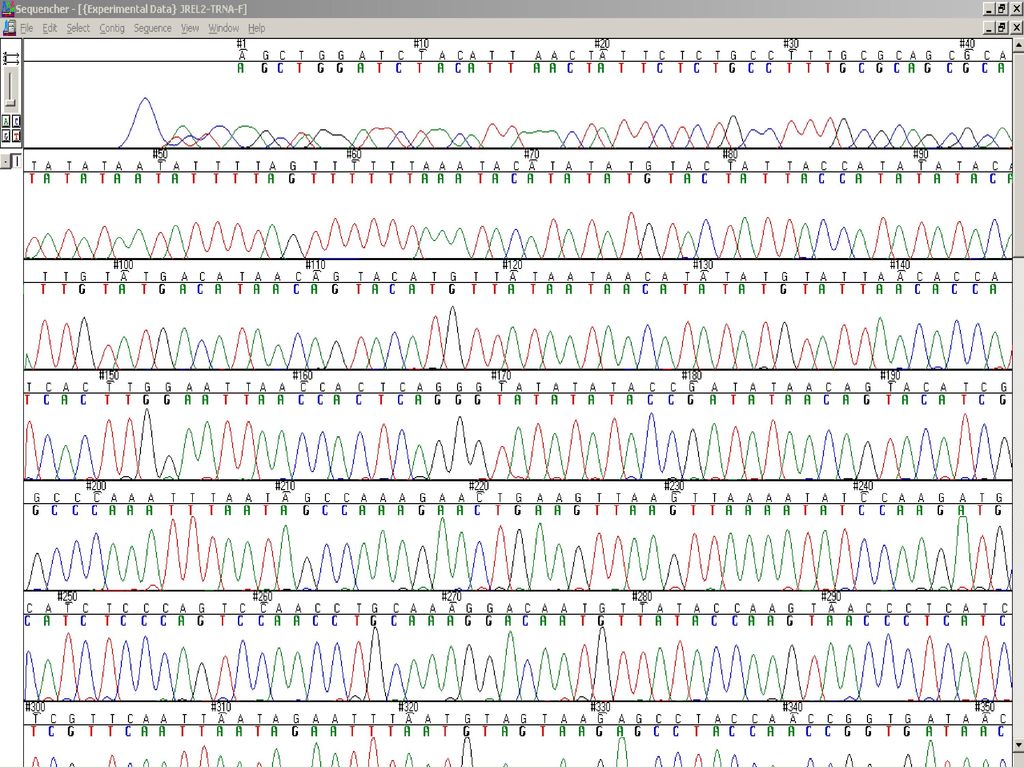The height and width of the screenshot is (768, 1024).
Task: Click base position marker #270
Action: [451, 596]
